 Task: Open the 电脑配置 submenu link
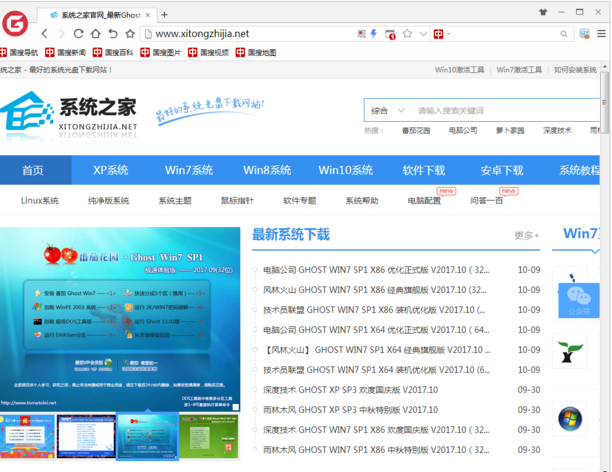[x=424, y=201]
